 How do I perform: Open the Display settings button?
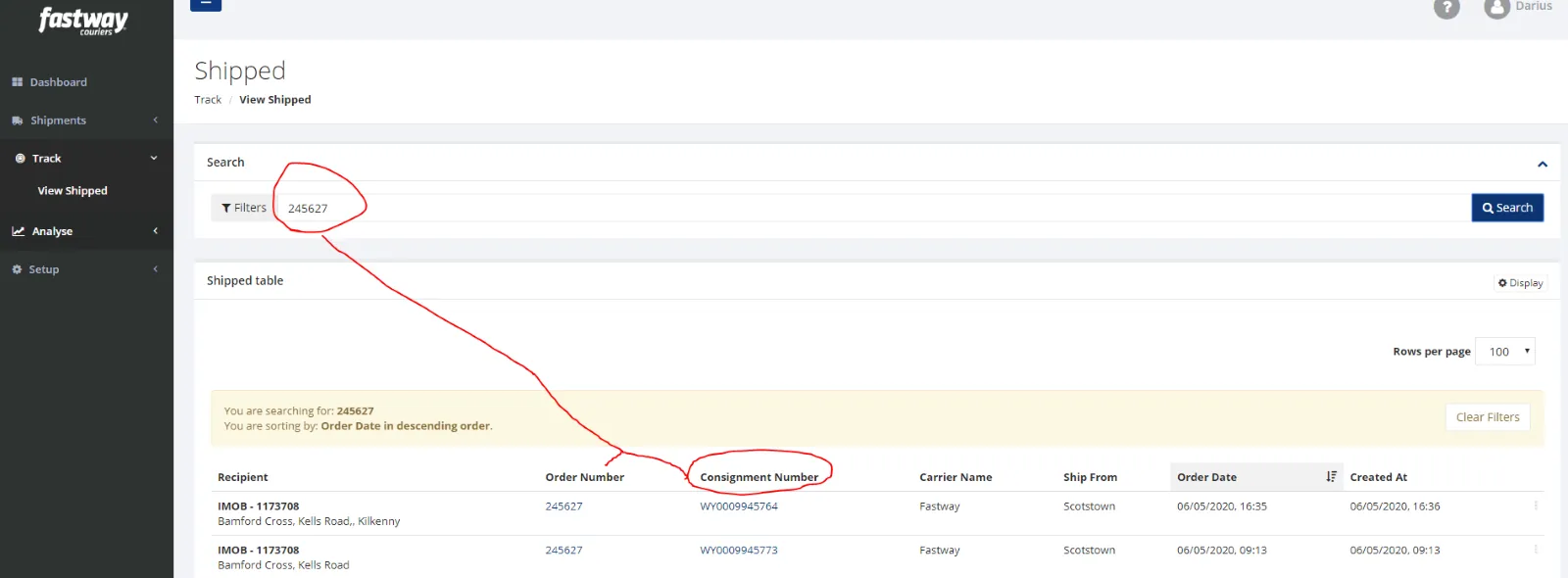(x=1520, y=283)
